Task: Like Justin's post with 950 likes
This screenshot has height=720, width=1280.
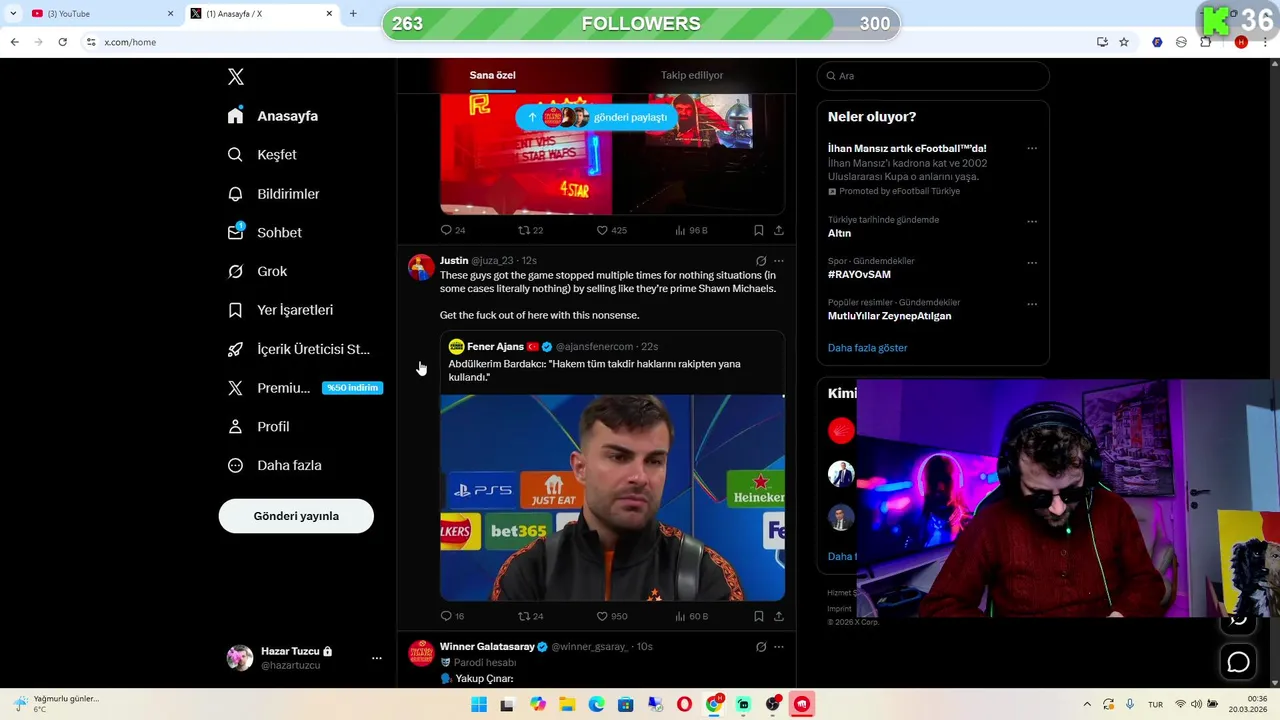Action: click(611, 617)
